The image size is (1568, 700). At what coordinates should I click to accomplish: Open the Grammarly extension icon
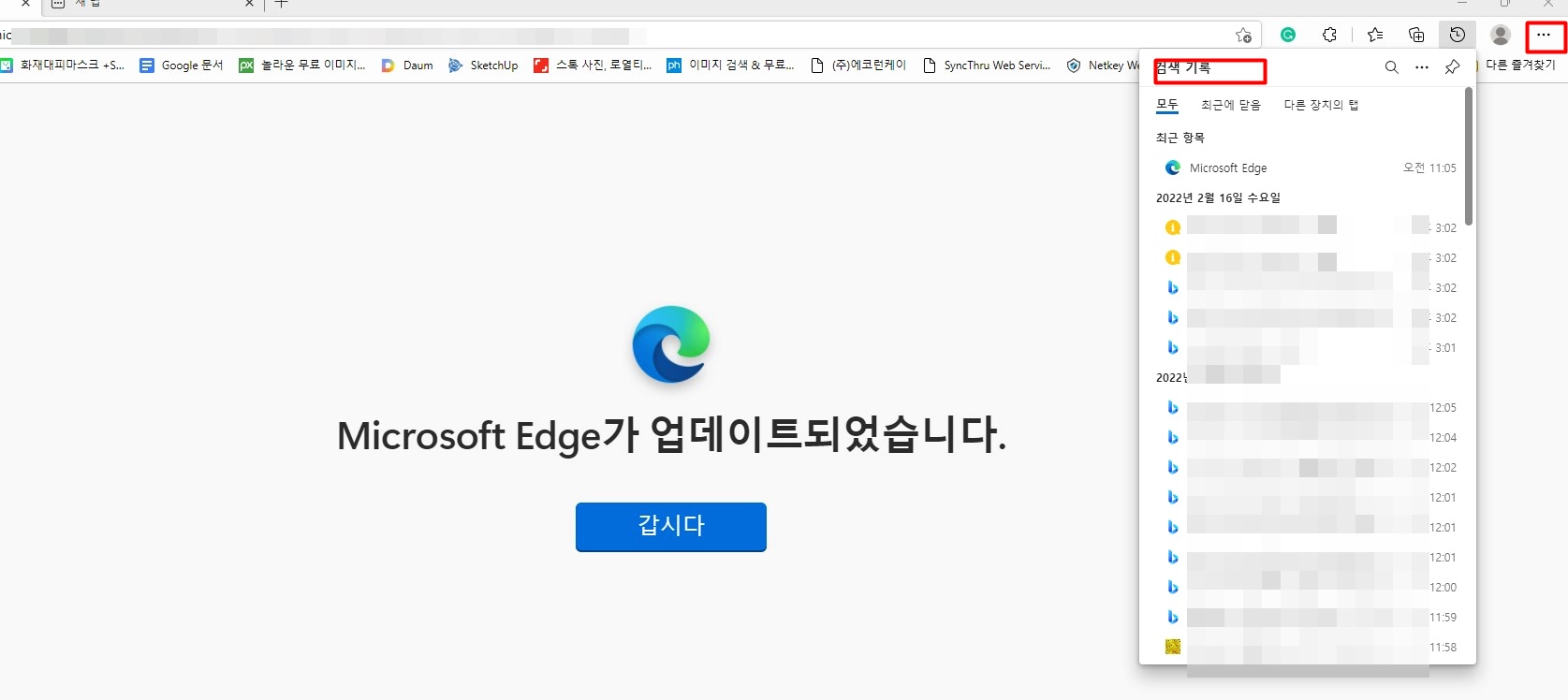click(x=1288, y=35)
